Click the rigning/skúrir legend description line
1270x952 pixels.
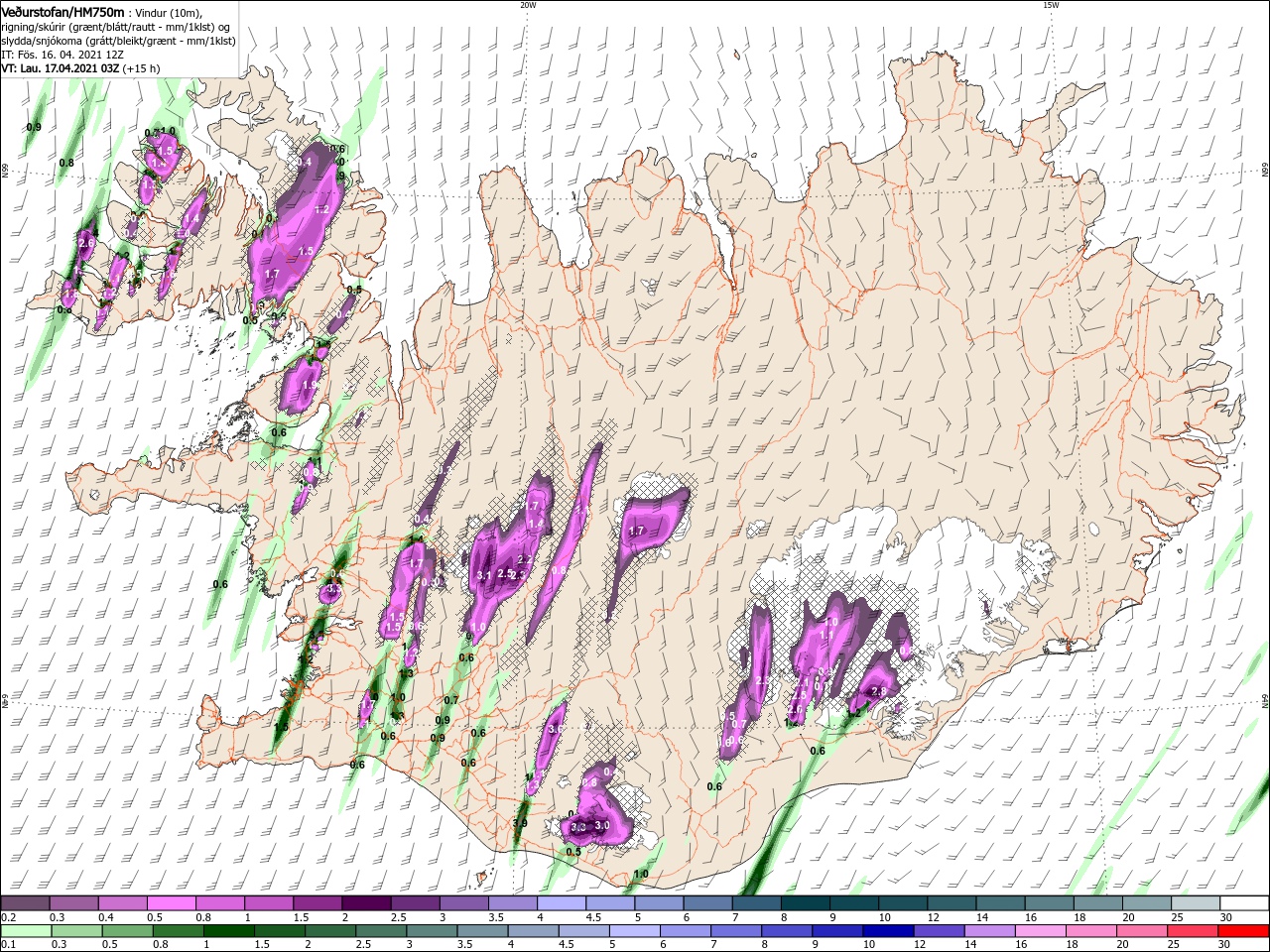(x=117, y=27)
